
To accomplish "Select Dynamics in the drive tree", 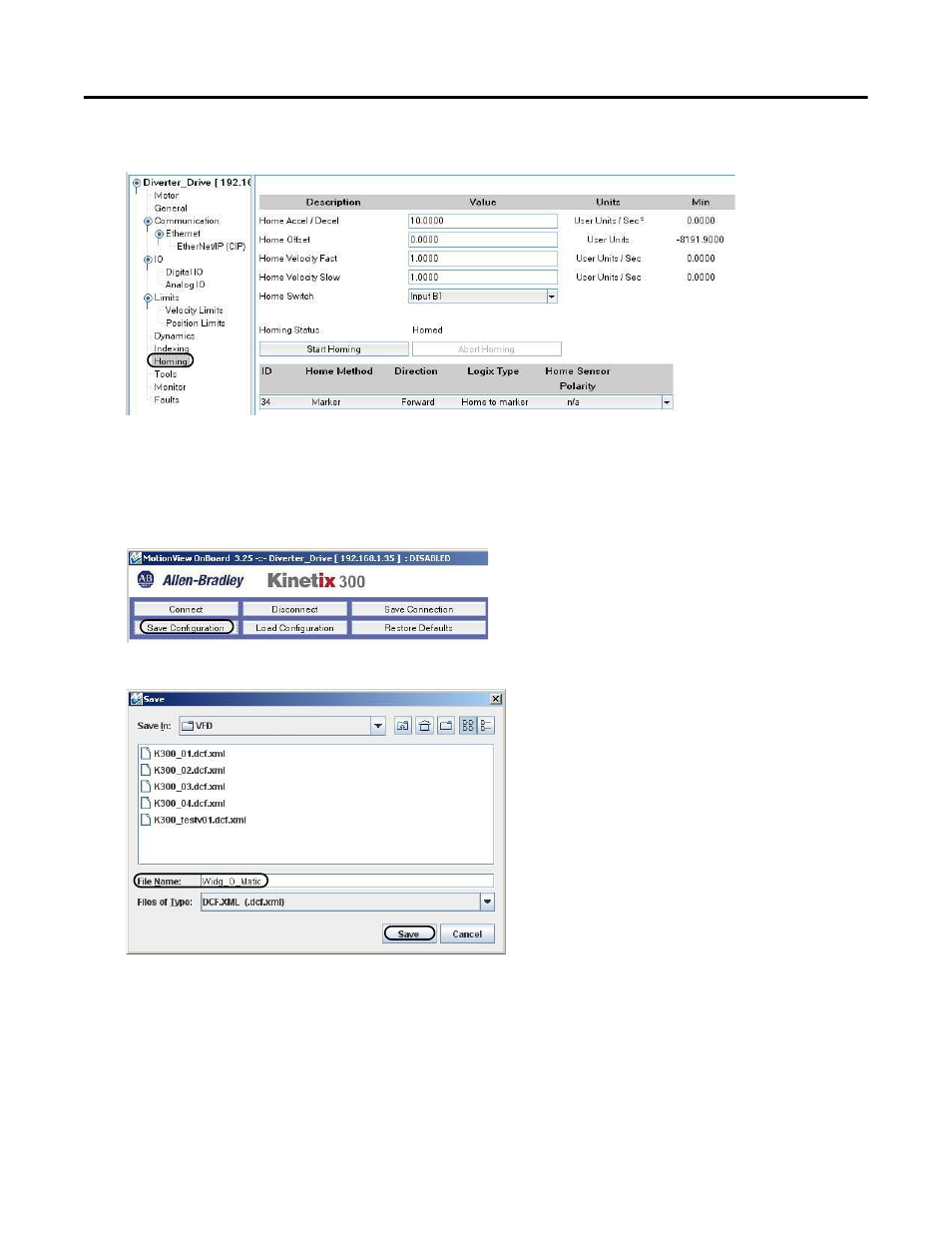I will [175, 336].
